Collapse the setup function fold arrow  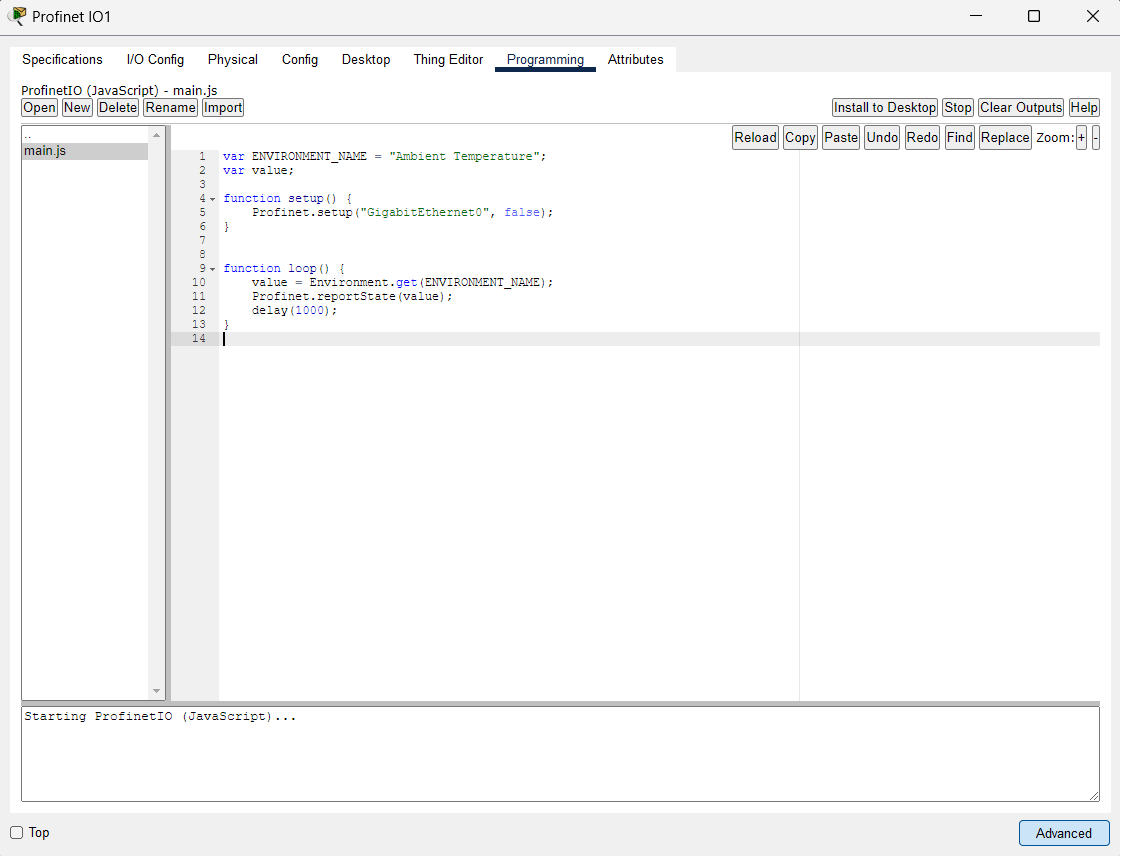point(212,199)
